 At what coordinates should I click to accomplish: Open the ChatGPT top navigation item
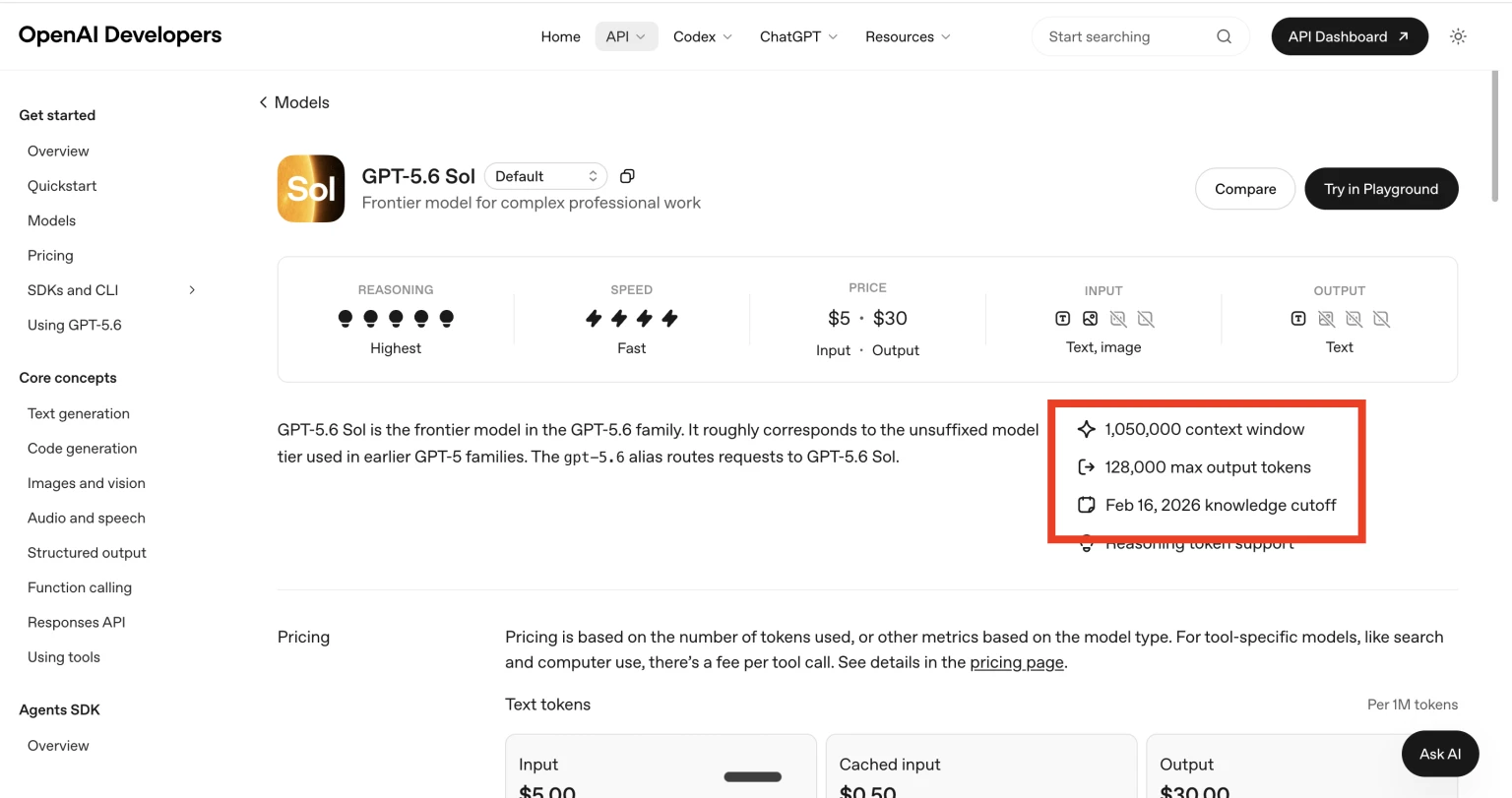click(x=798, y=36)
